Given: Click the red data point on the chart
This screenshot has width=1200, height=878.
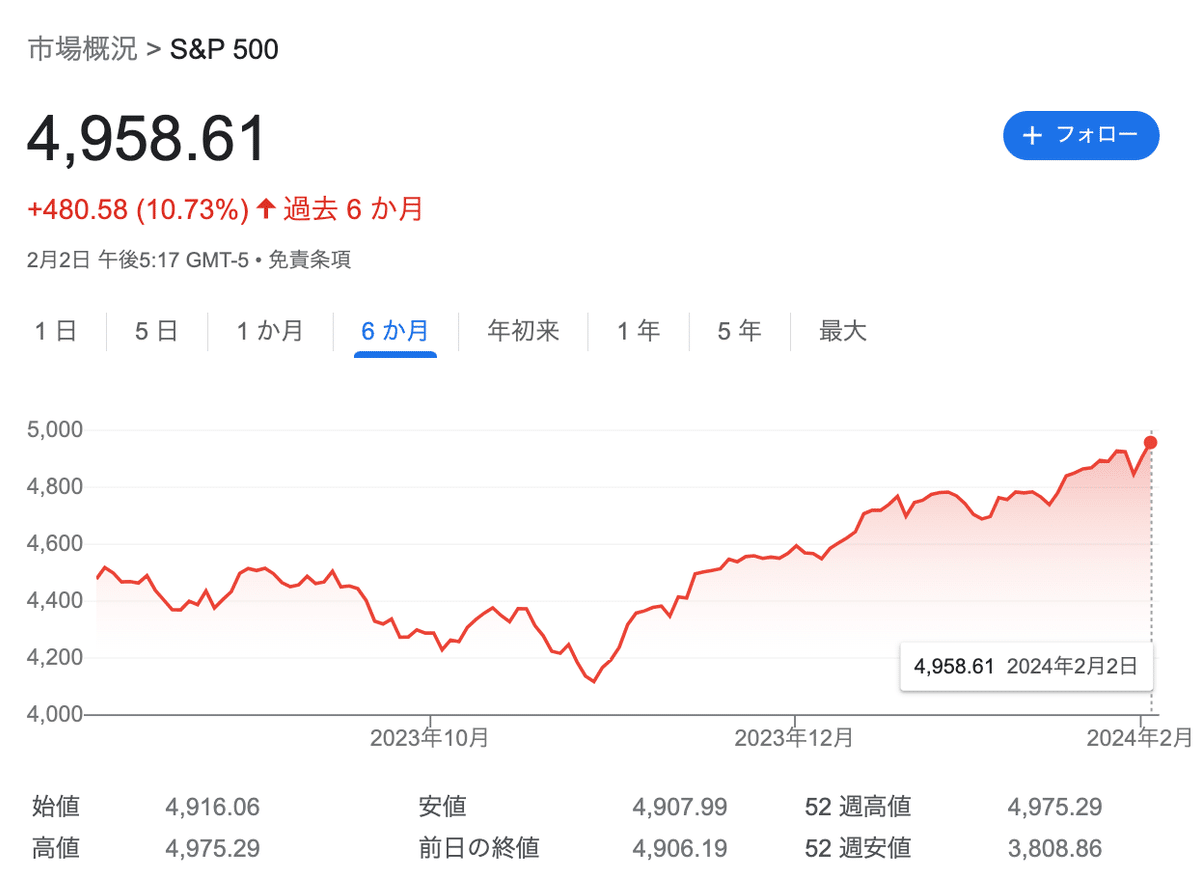Looking at the screenshot, I should pyautogui.click(x=1151, y=441).
